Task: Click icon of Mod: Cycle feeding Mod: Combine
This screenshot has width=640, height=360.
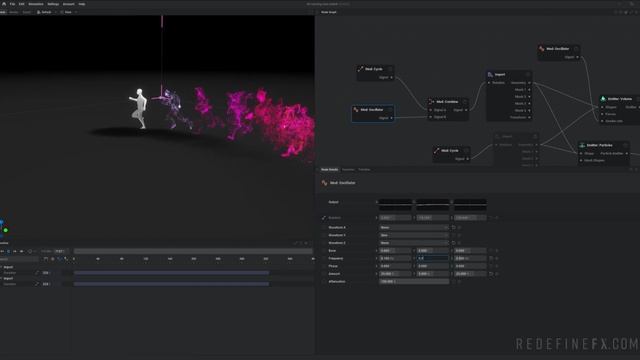Action: 360,69
